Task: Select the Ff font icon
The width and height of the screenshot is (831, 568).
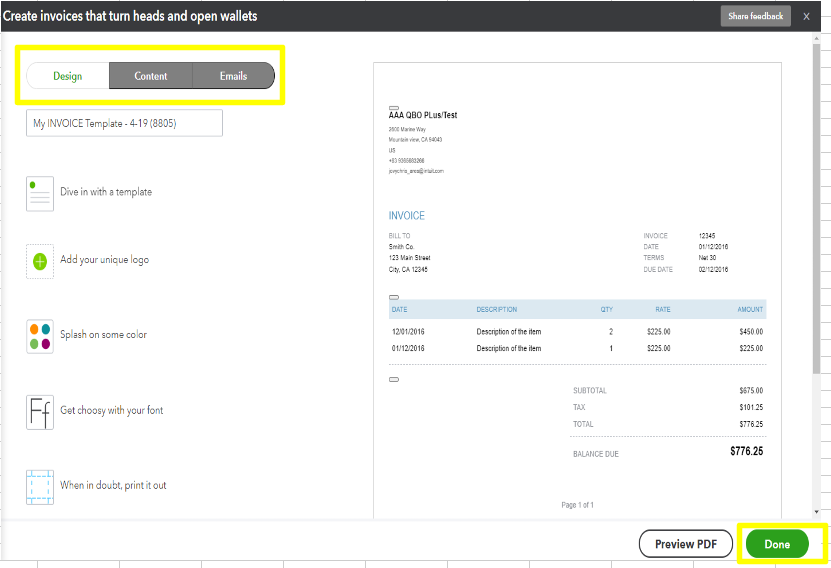Action: (40, 411)
